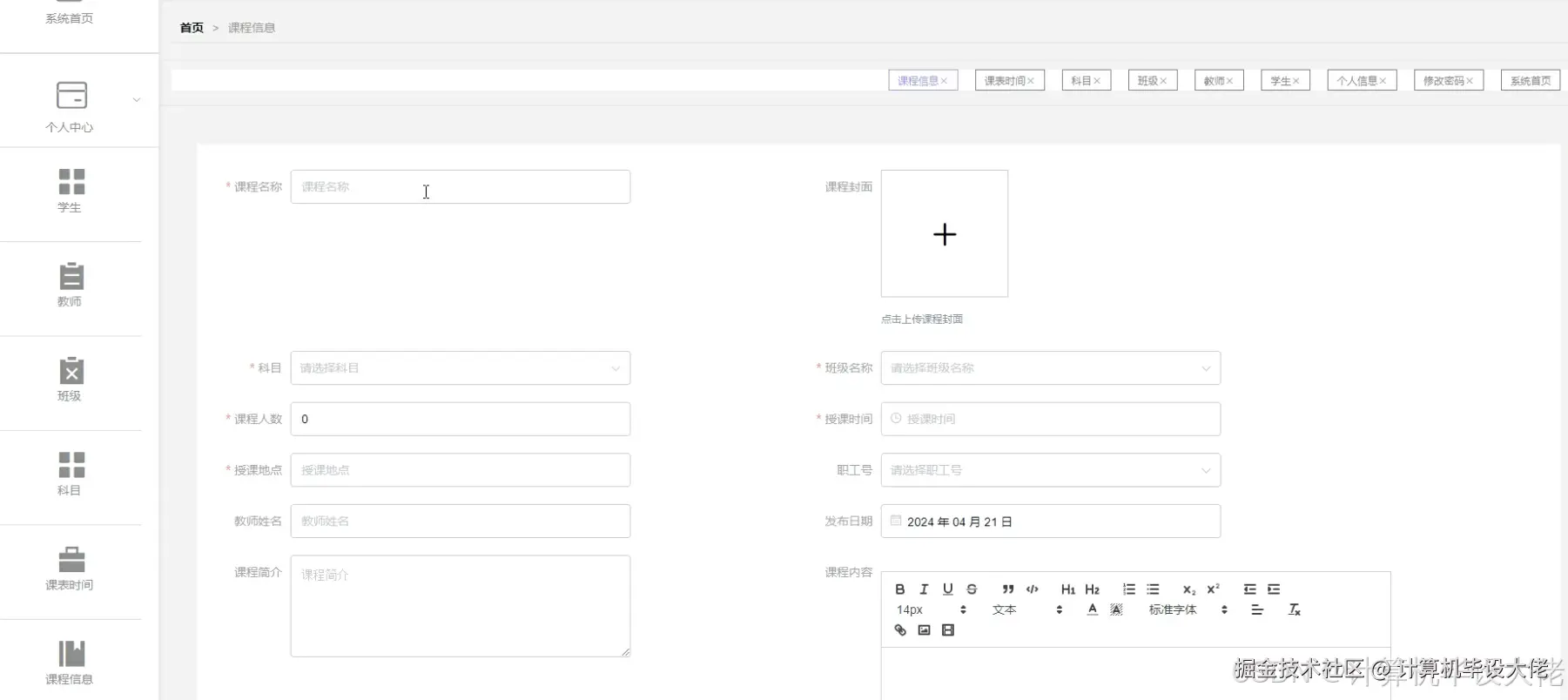Click the 课程名称 input field
Viewport: 1568px width, 700px height.
point(460,187)
